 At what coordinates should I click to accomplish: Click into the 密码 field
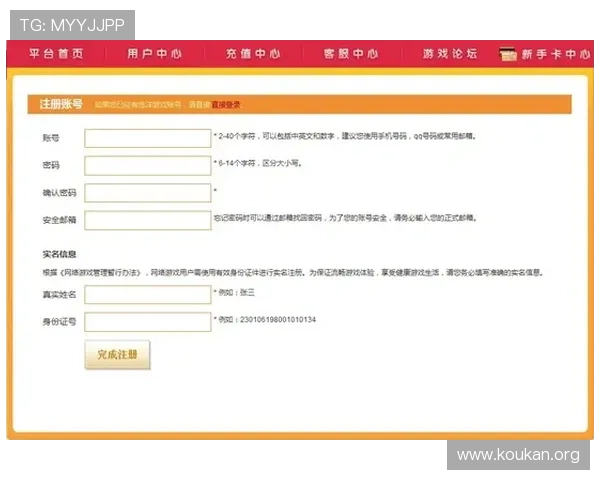pyautogui.click(x=148, y=165)
